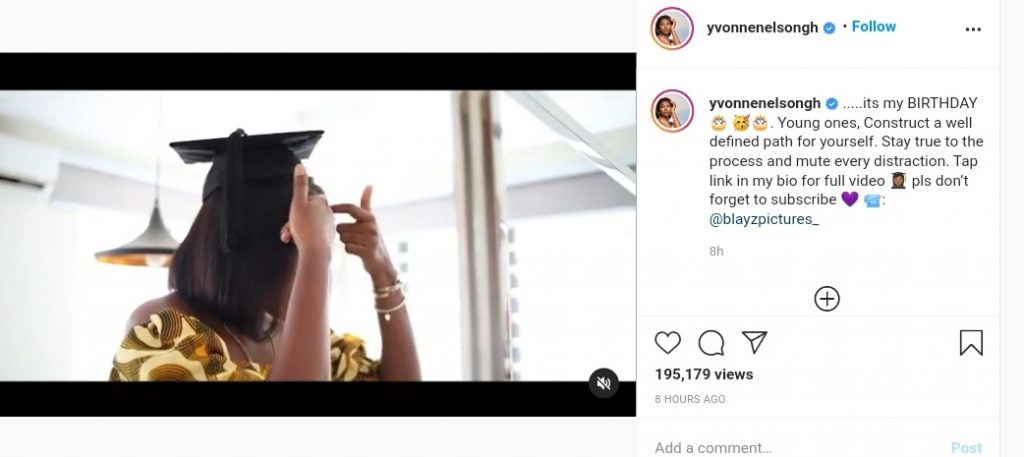Play or pause the graduation video
This screenshot has height=457, width=1024.
[318, 235]
